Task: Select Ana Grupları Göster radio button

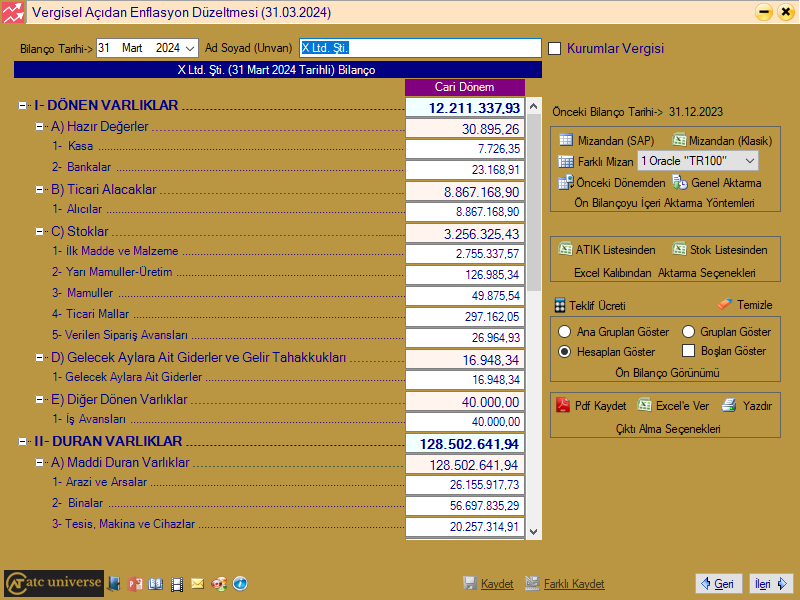Action: click(x=564, y=332)
